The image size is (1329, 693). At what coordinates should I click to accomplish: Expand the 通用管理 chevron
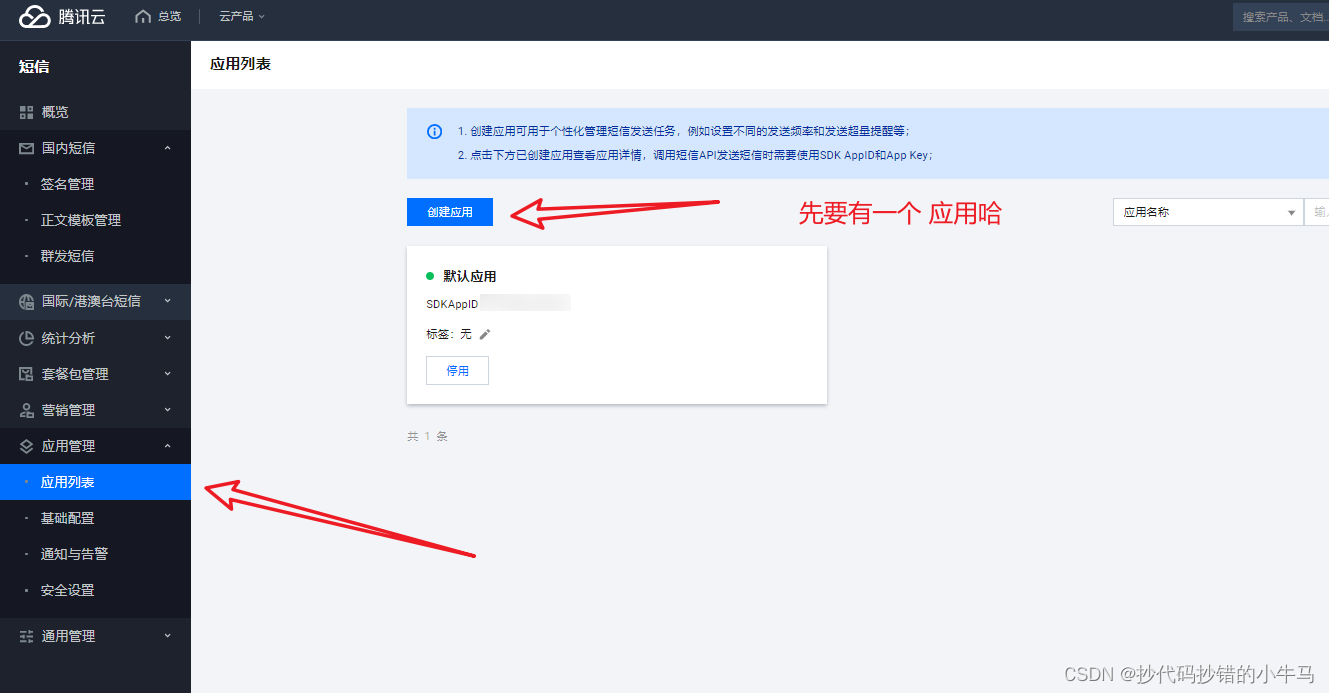(167, 636)
